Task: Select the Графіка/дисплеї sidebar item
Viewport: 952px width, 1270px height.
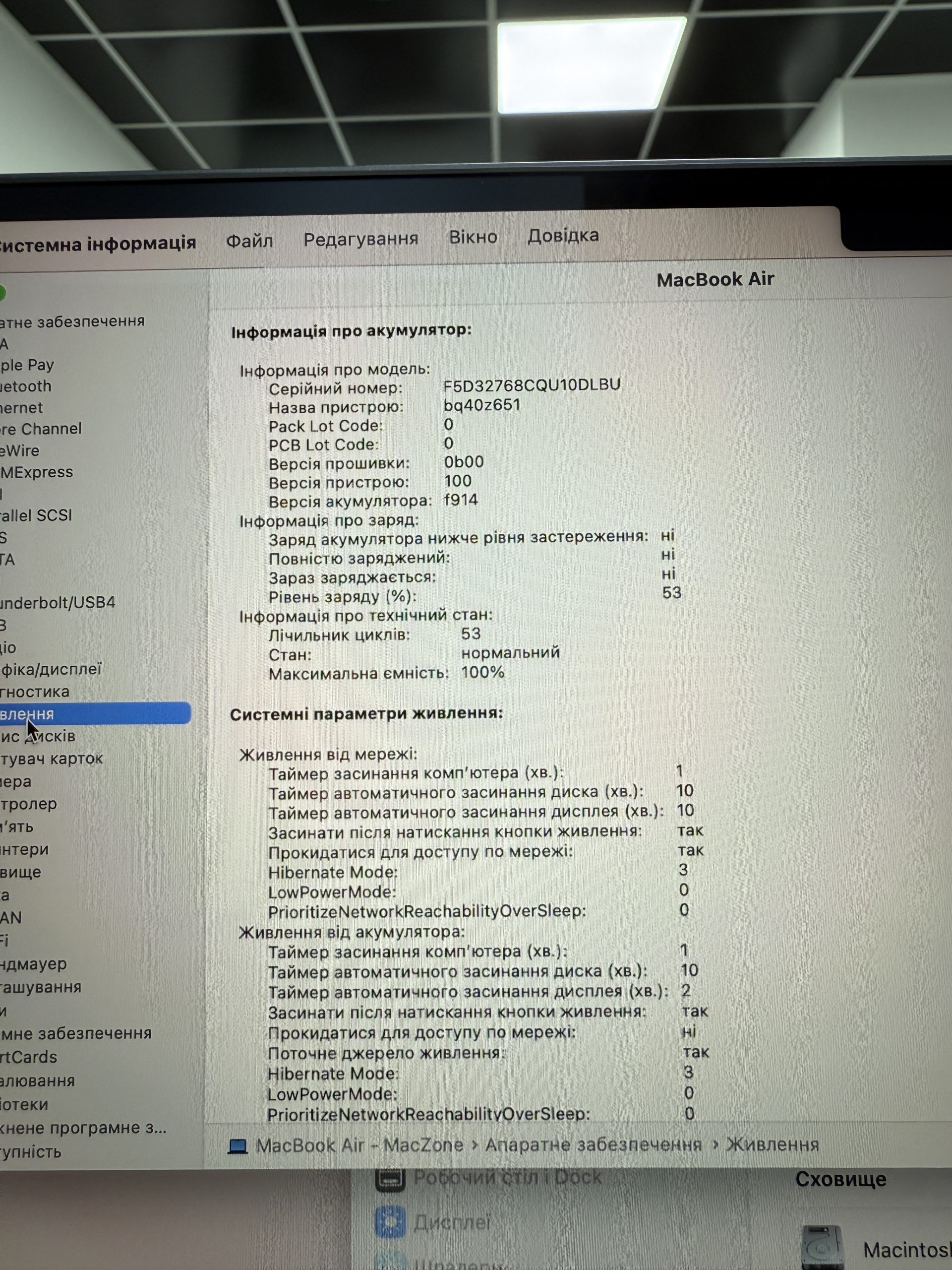Action: pyautogui.click(x=51, y=669)
